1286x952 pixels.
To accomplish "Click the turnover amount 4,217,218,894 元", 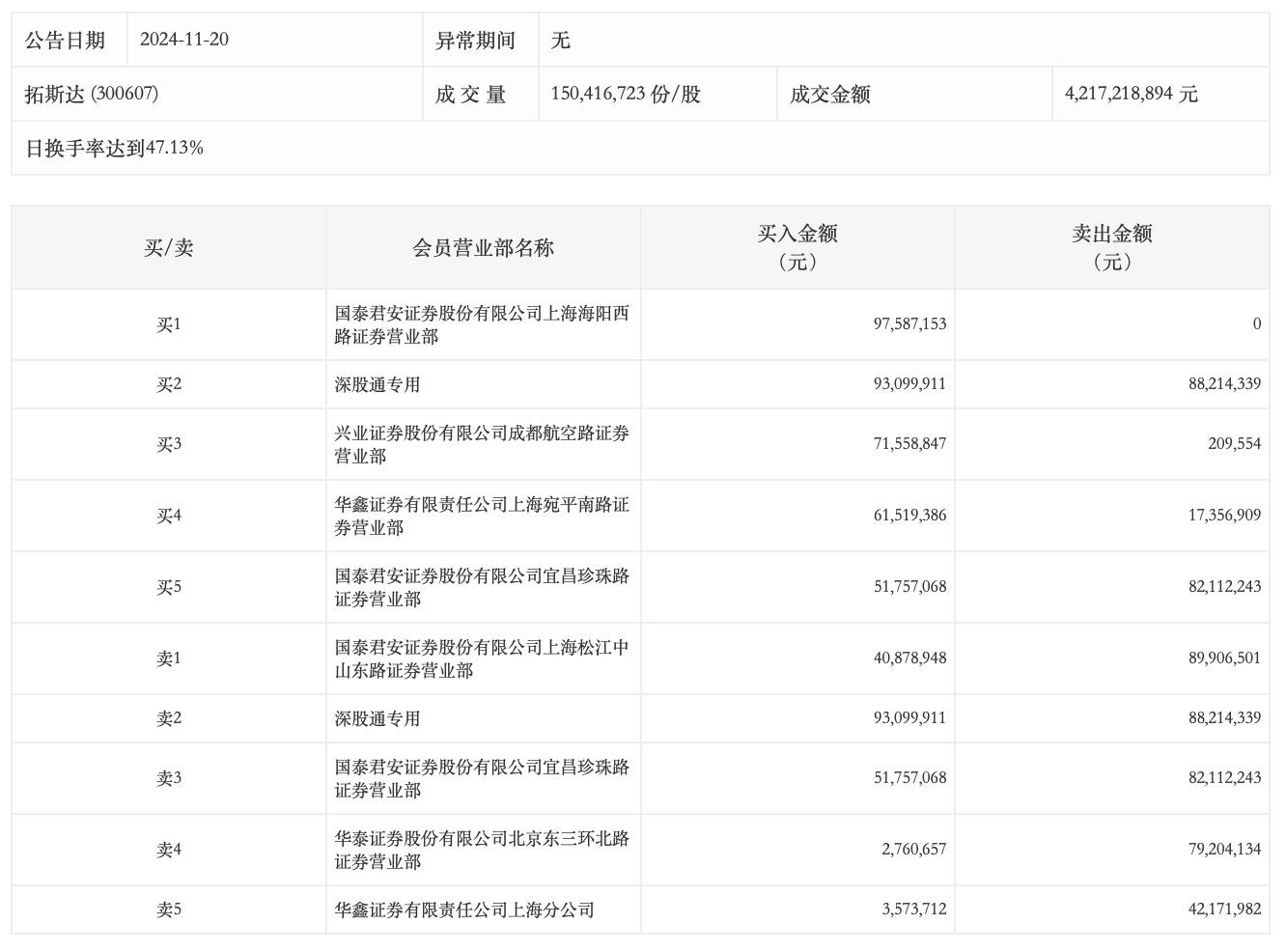I will click(1131, 94).
